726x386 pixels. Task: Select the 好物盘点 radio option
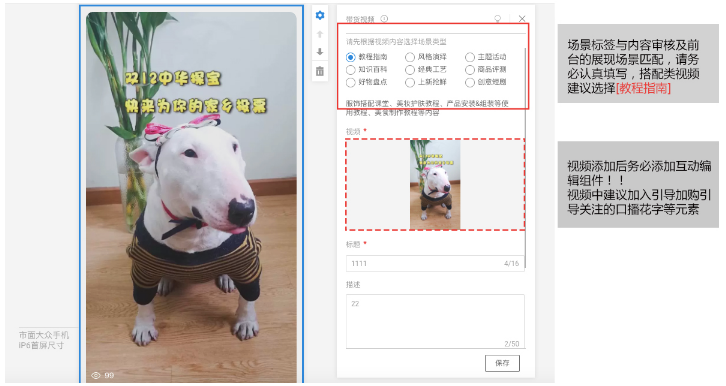tap(350, 82)
